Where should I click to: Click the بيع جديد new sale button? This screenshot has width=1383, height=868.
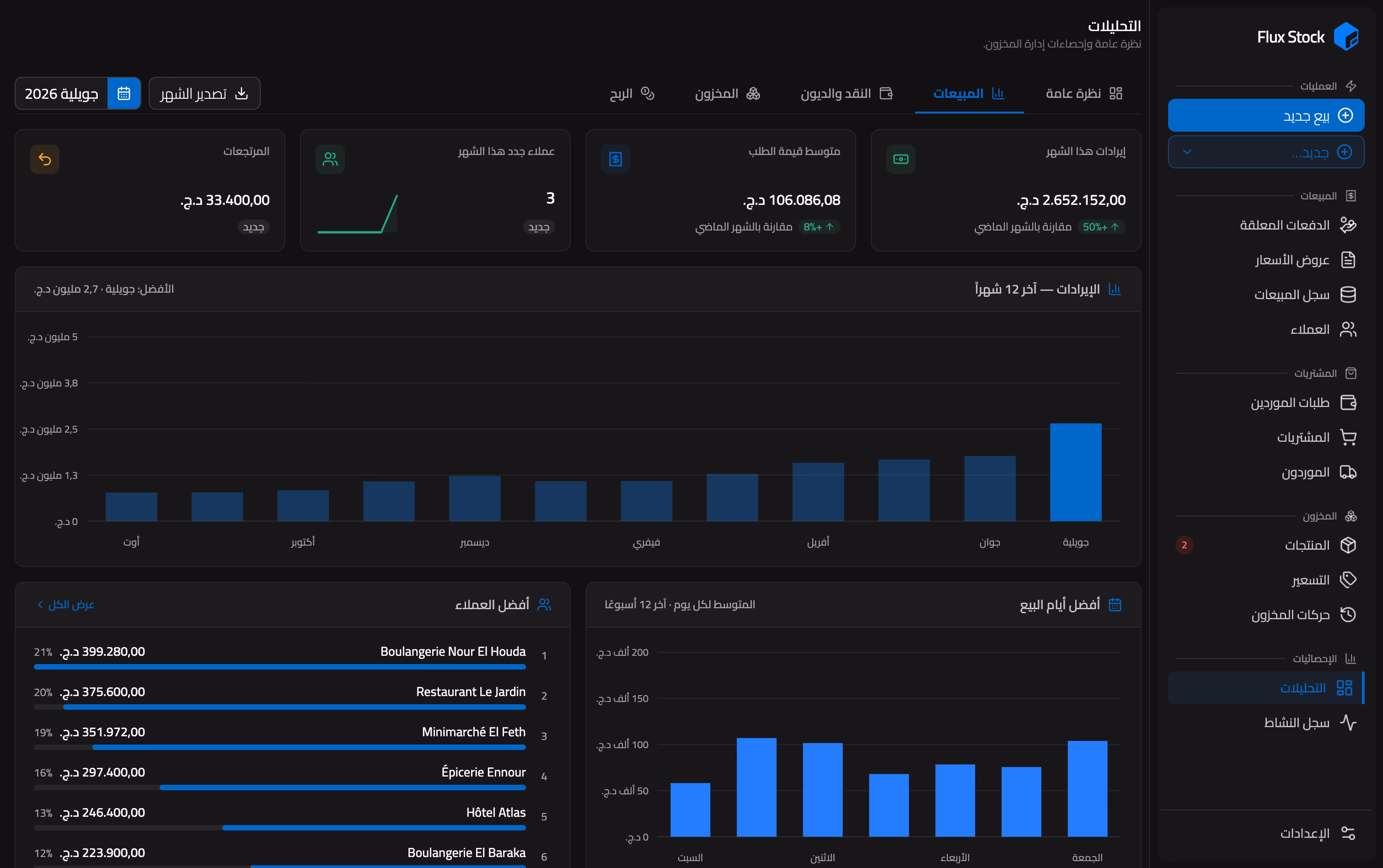tap(1266, 115)
